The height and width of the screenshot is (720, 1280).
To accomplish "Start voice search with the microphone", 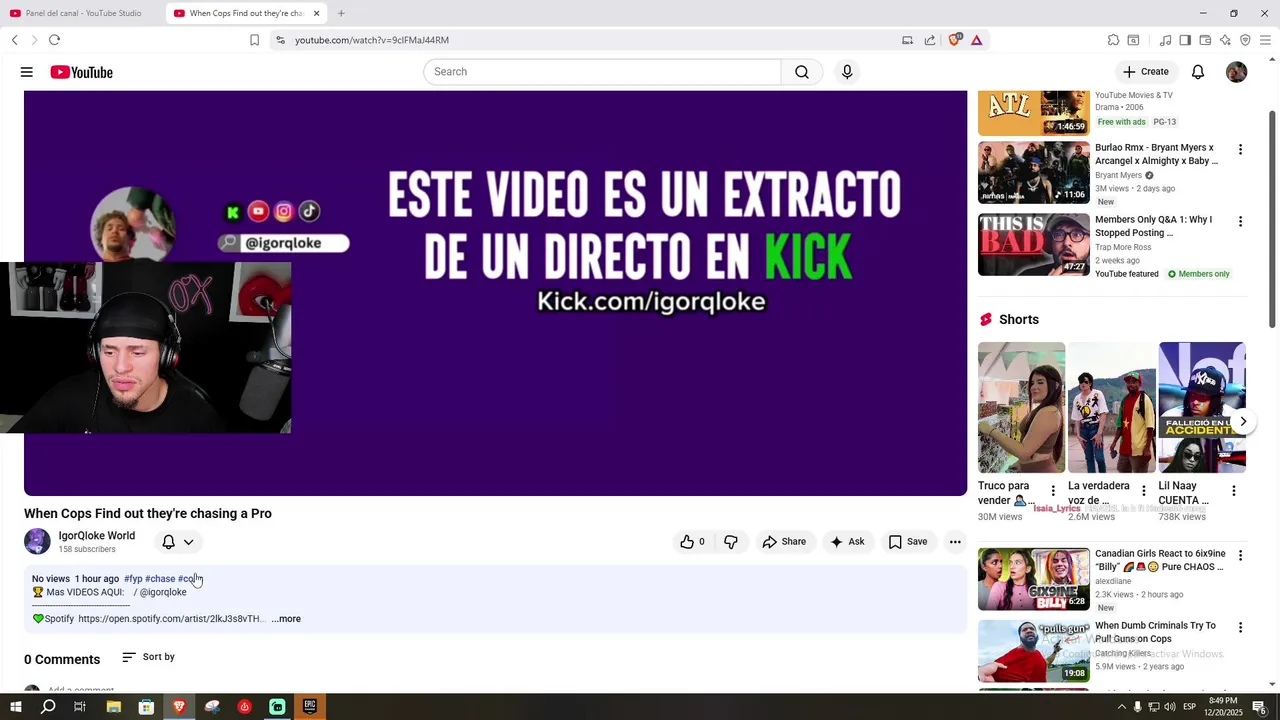I will pyautogui.click(x=847, y=72).
